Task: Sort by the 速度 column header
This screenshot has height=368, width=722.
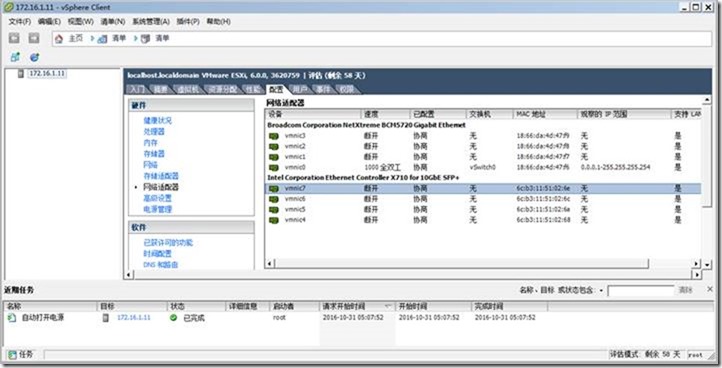Action: [x=386, y=114]
